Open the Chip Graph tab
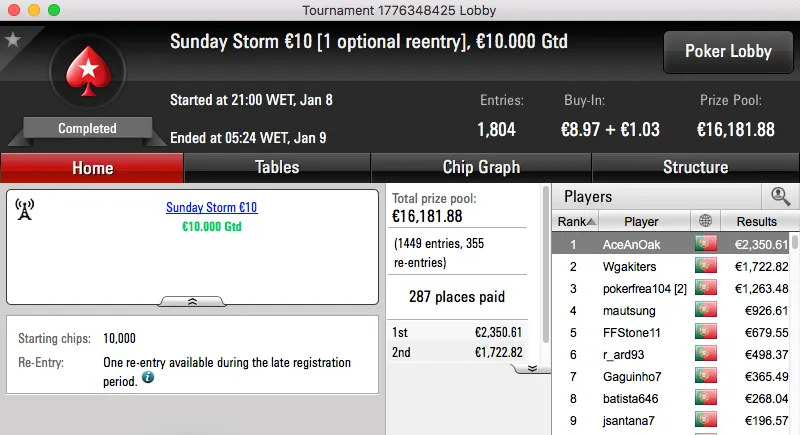Viewport: 800px width, 435px height. 481,167
